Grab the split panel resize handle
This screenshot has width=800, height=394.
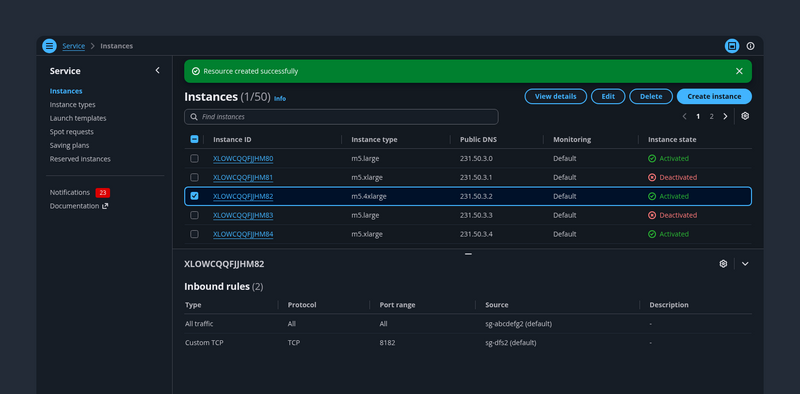468,254
